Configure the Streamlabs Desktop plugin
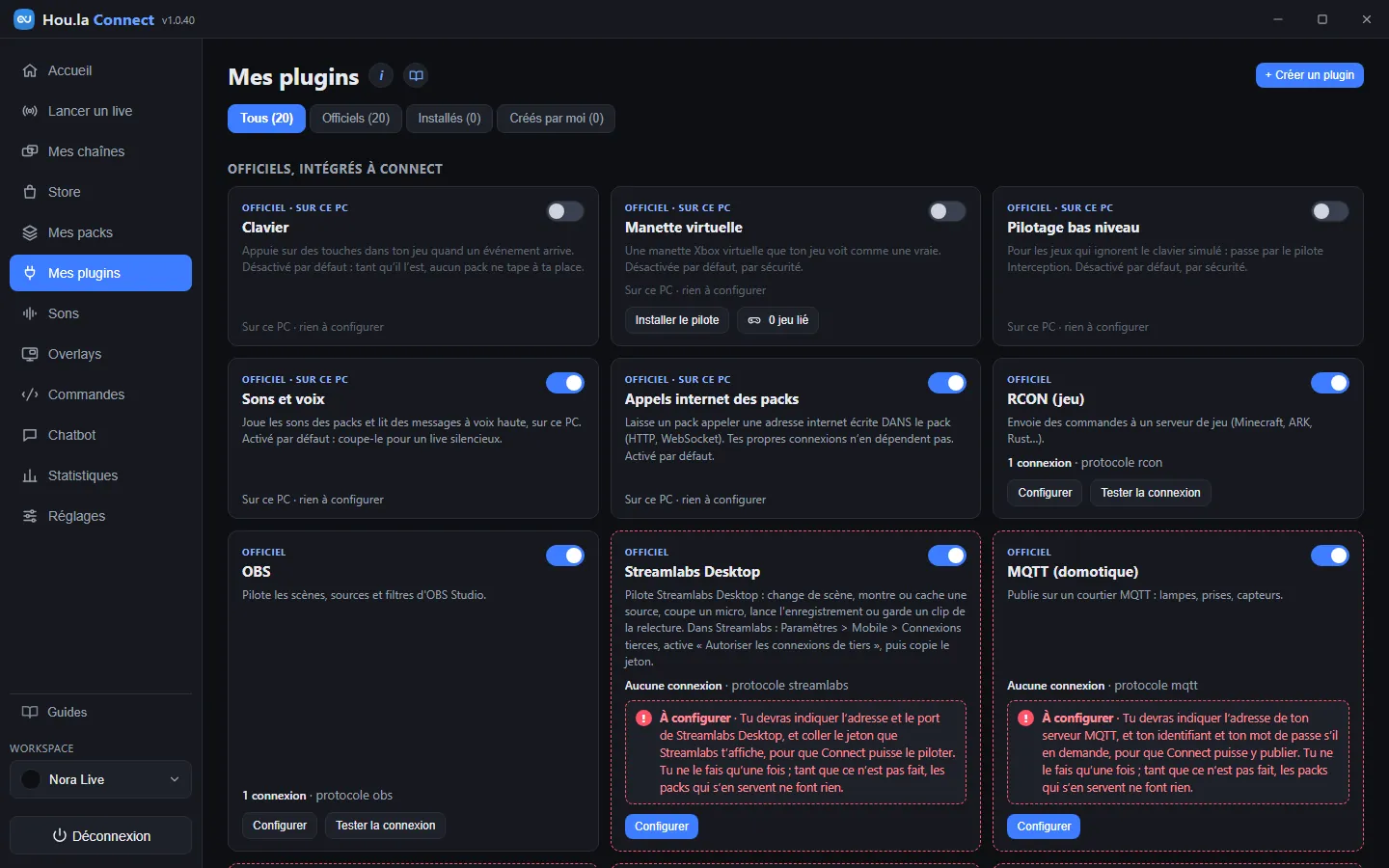1389x868 pixels. (662, 827)
